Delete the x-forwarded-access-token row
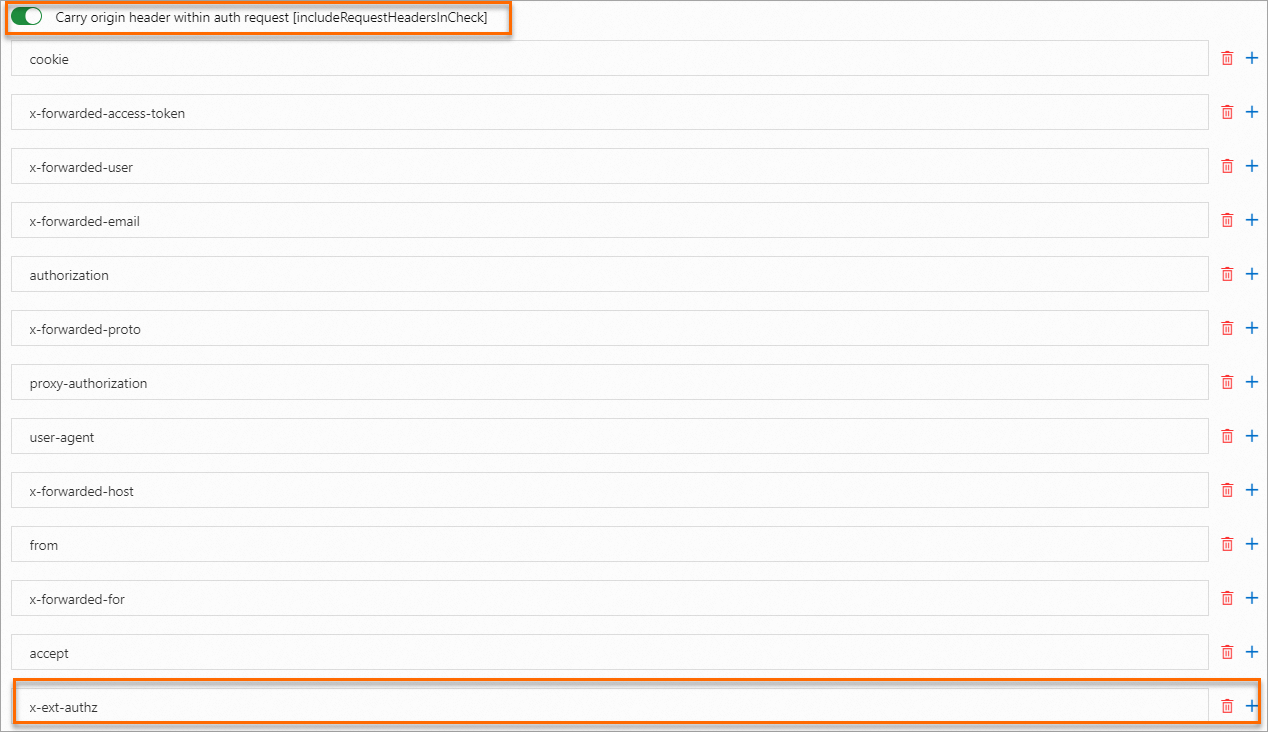This screenshot has height=732, width=1268. click(x=1227, y=112)
